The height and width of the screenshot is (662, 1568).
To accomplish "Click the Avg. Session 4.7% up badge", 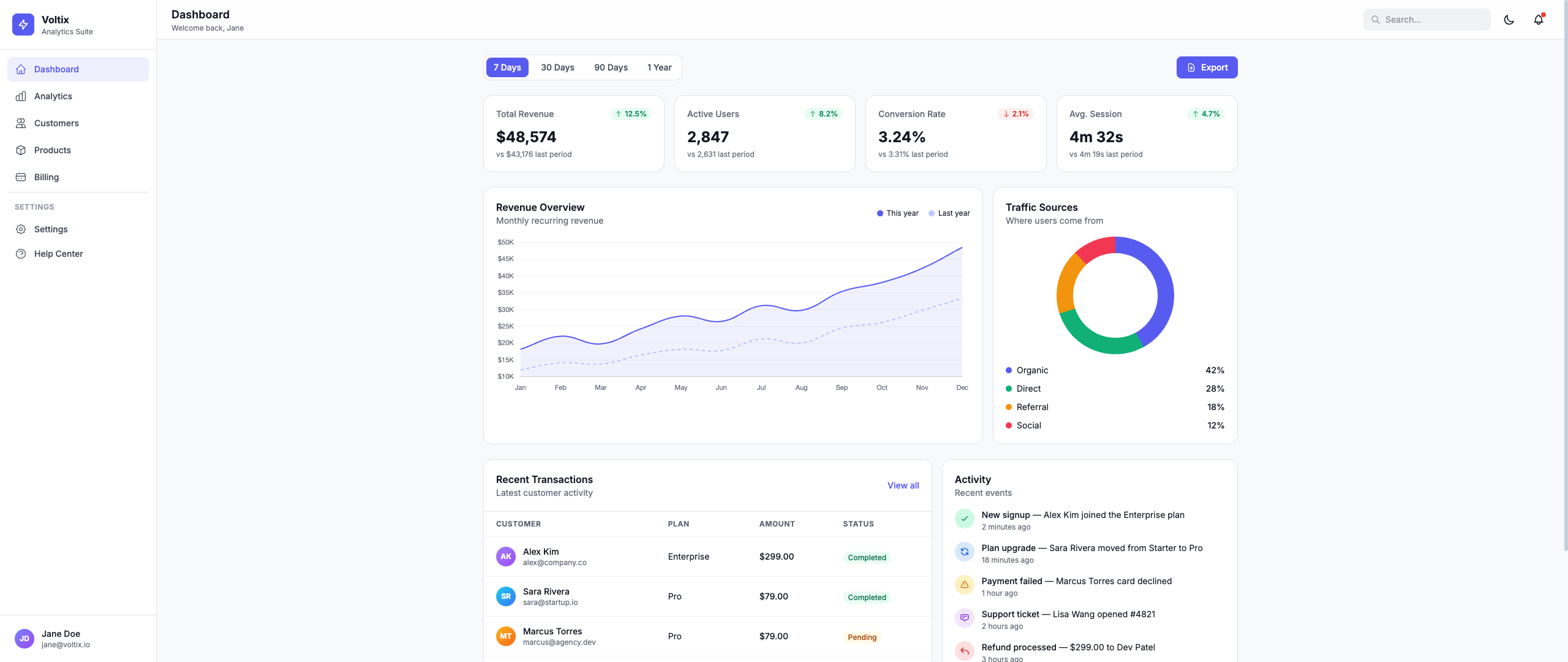I will coord(1206,114).
